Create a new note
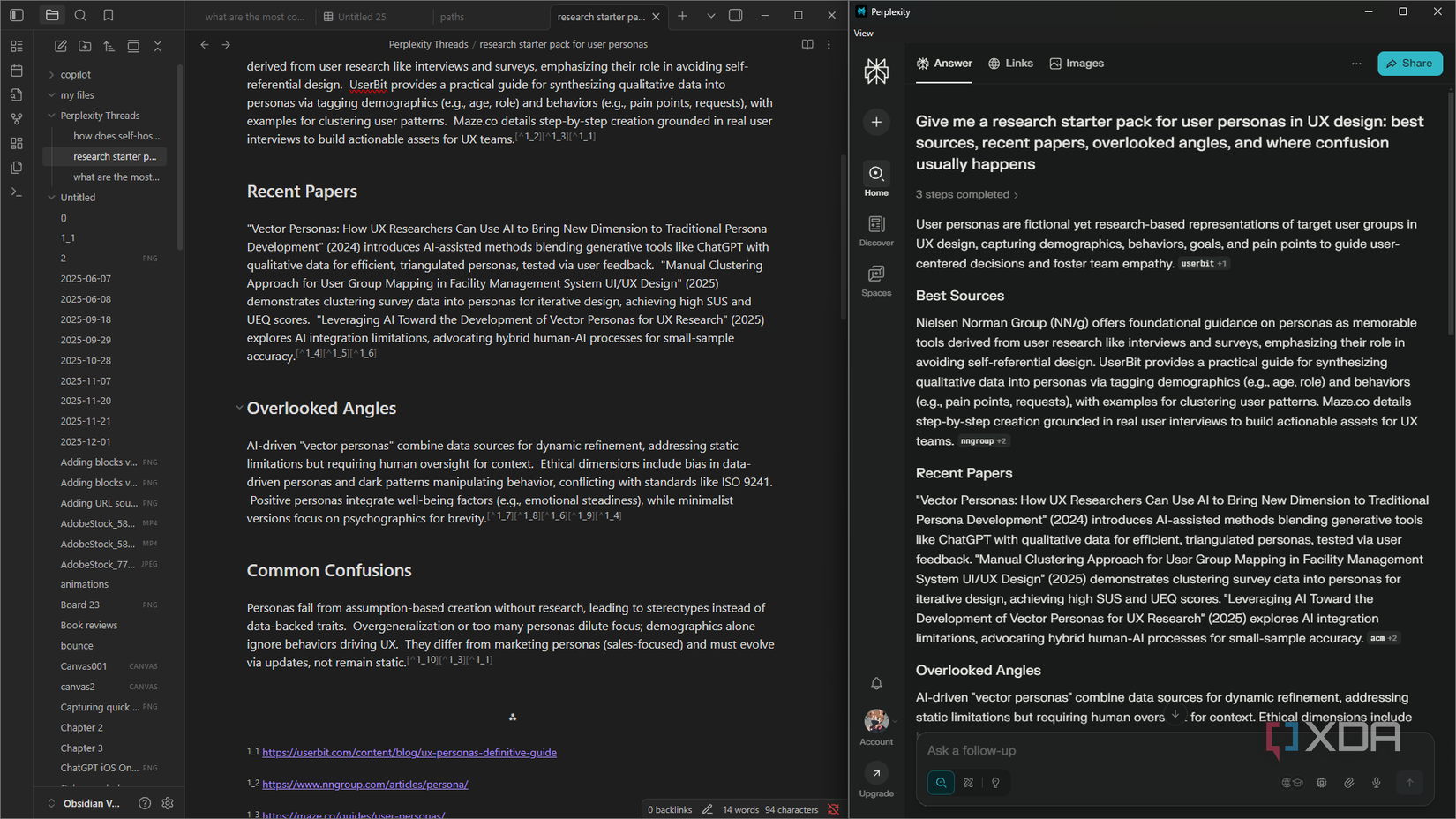 tap(60, 45)
